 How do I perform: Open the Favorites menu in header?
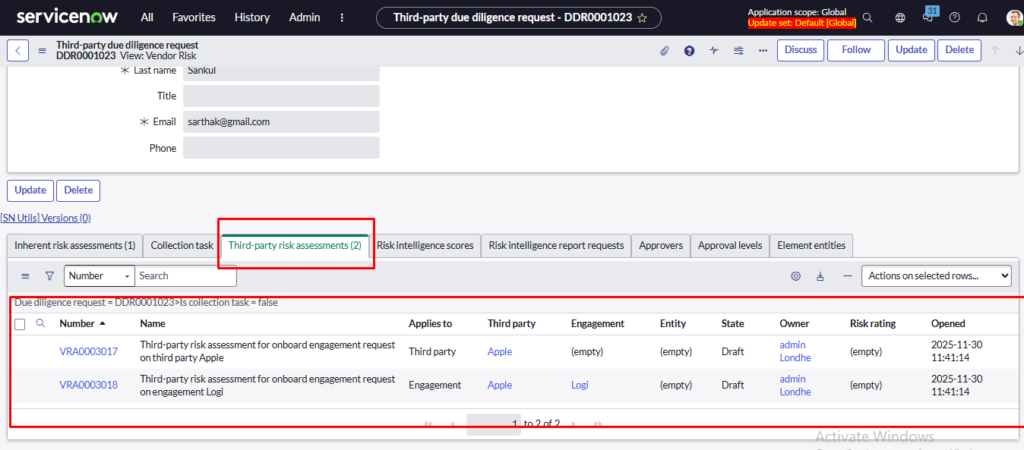(x=193, y=18)
